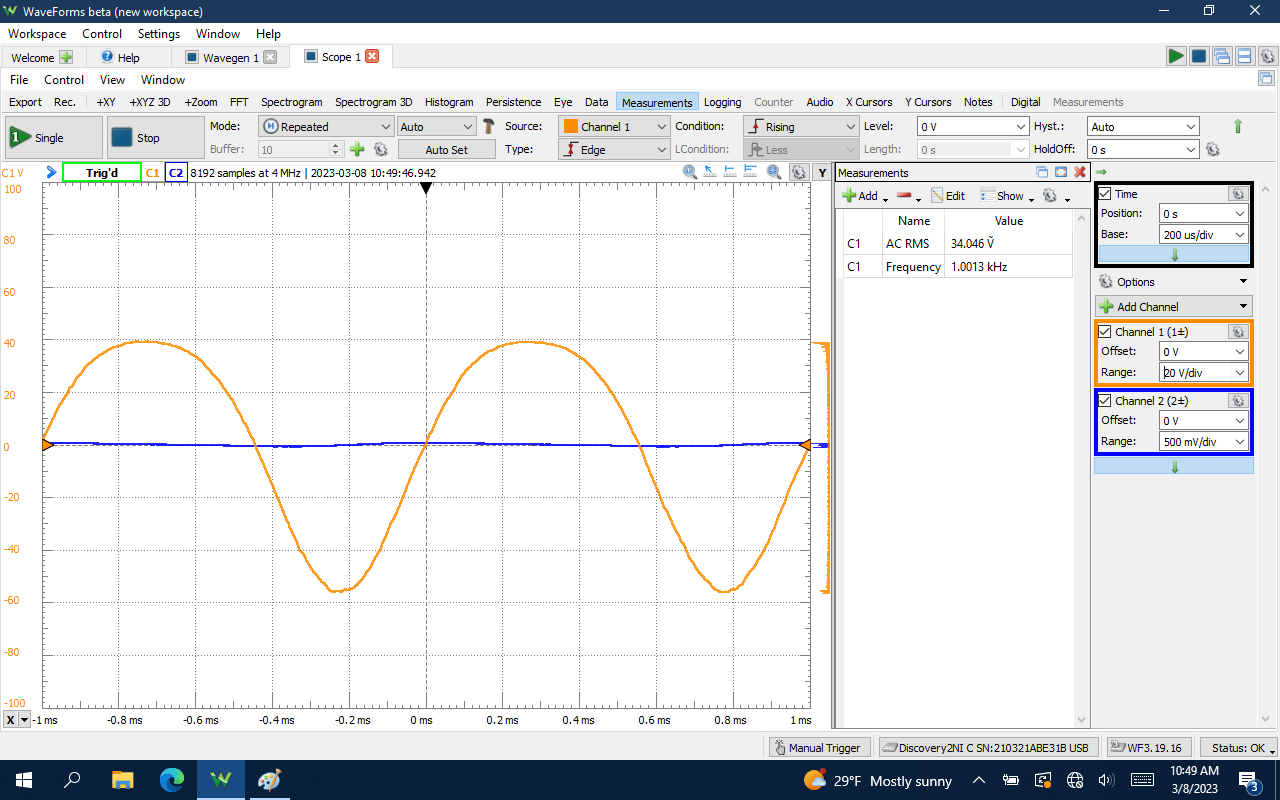Open the Type dropdown showing Edge
The image size is (1280, 800).
click(x=614, y=149)
